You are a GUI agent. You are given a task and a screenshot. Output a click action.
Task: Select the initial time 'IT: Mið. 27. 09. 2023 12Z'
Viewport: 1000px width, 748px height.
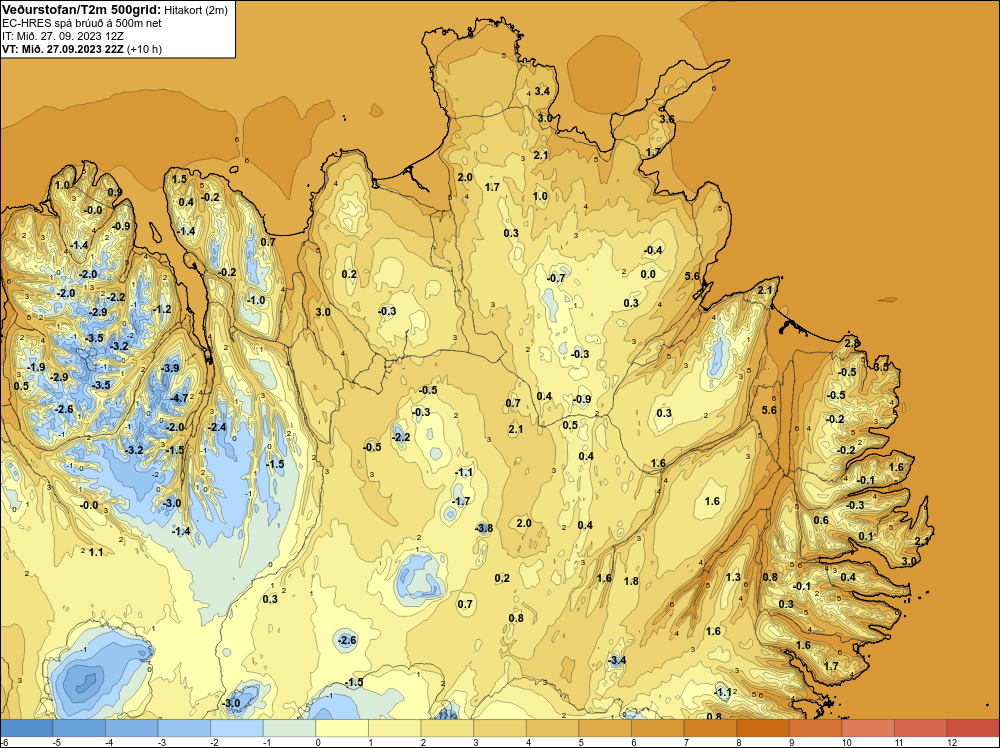62,36
